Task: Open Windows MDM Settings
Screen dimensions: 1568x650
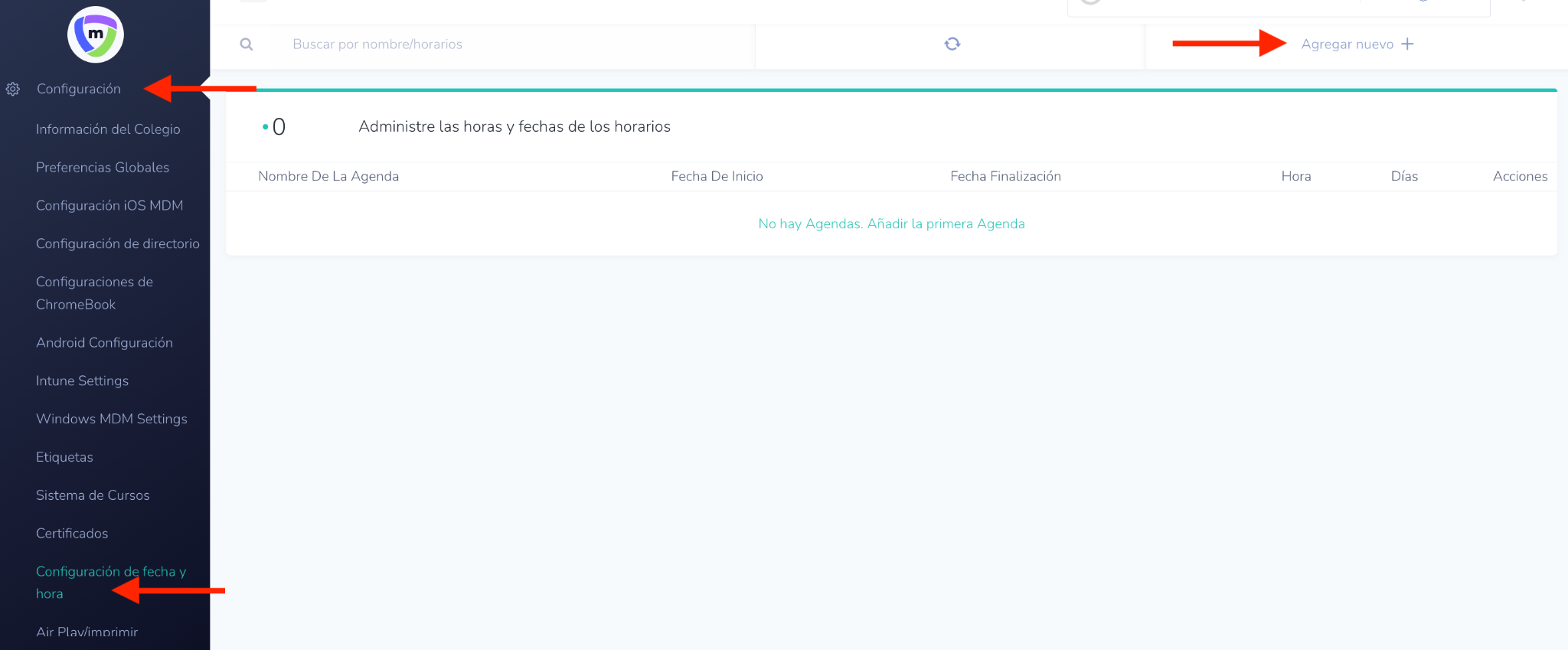Action: (x=112, y=419)
